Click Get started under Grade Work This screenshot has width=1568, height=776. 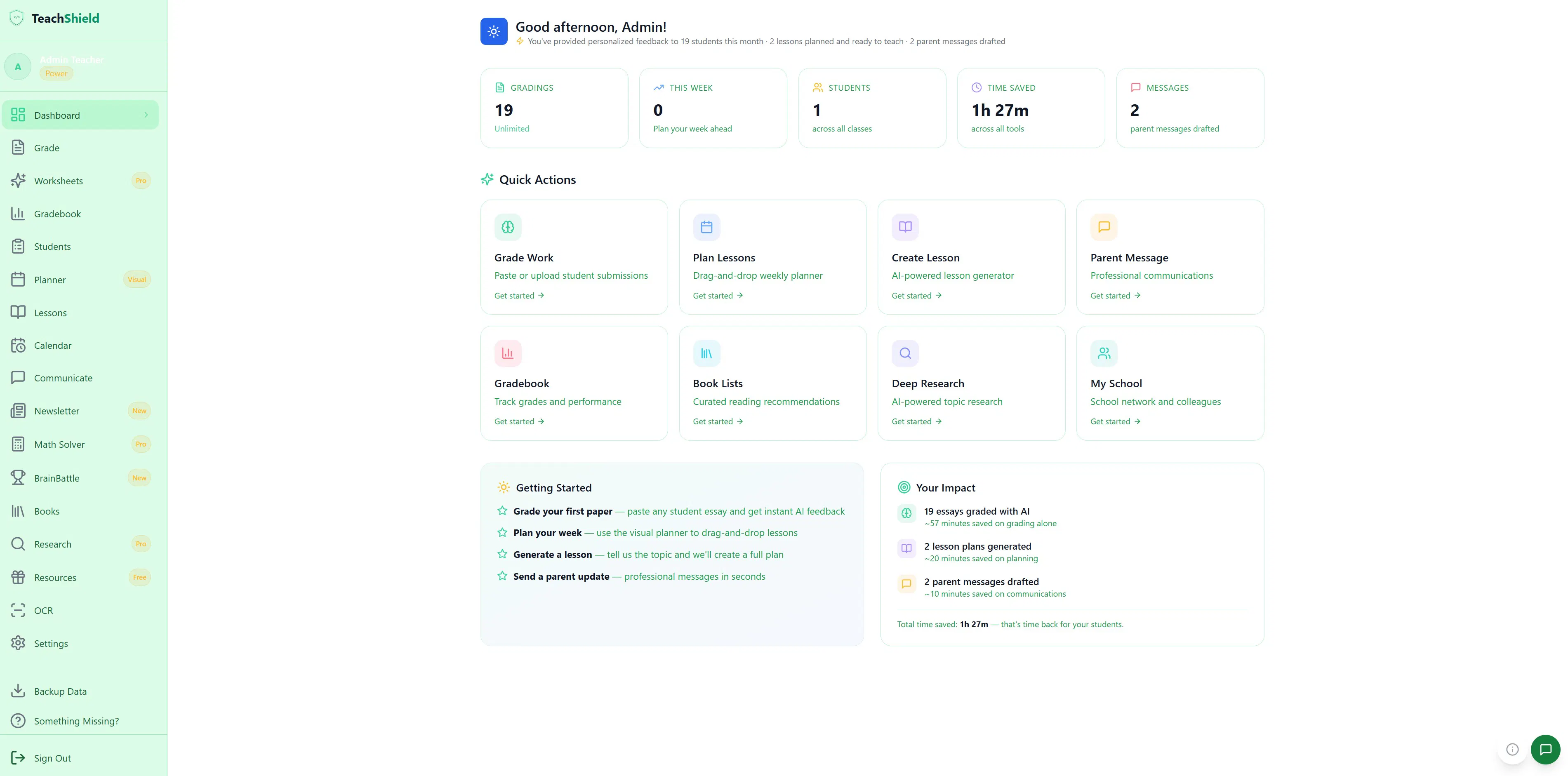pyautogui.click(x=519, y=296)
